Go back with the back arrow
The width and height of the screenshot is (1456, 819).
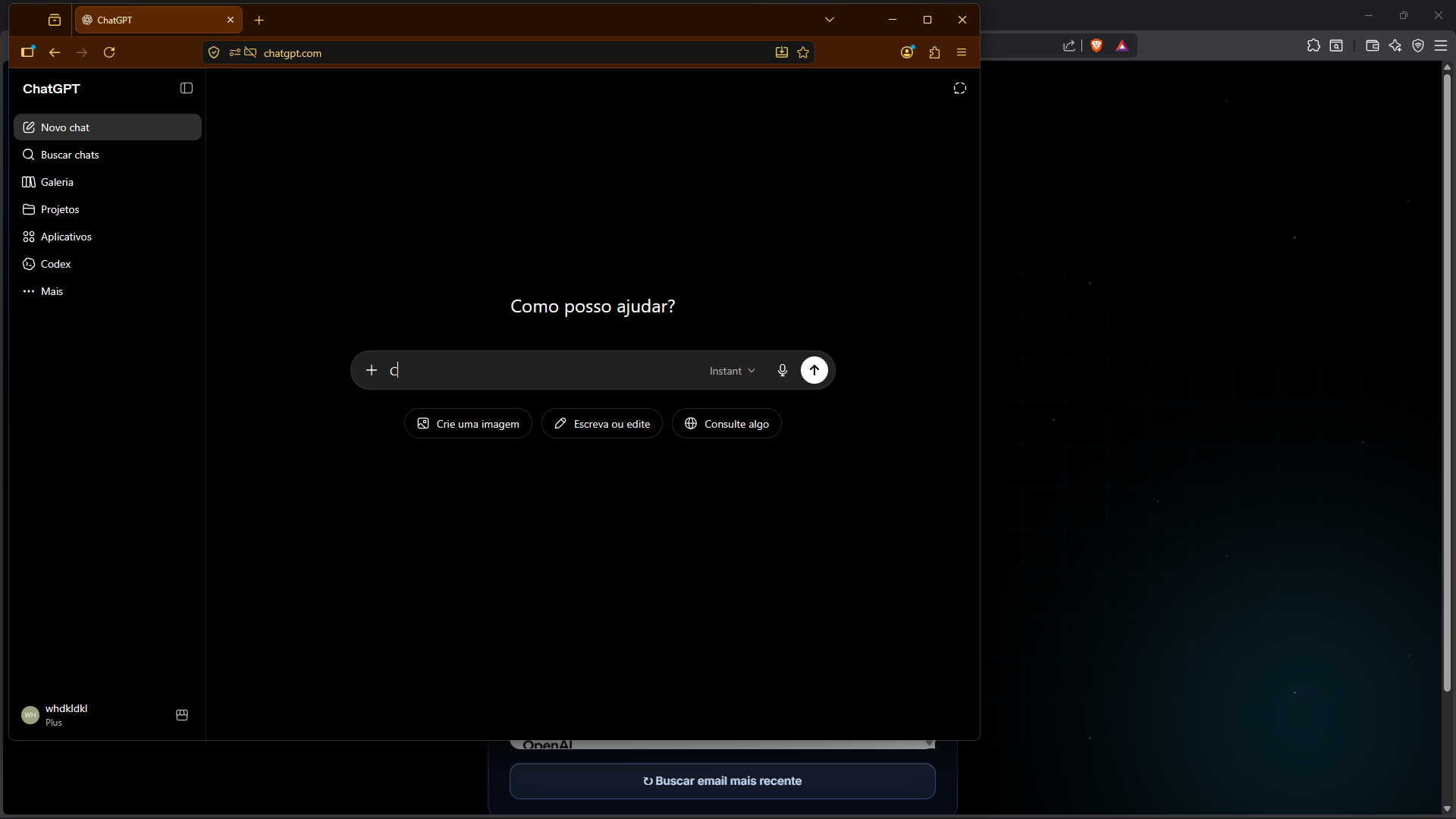(55, 52)
